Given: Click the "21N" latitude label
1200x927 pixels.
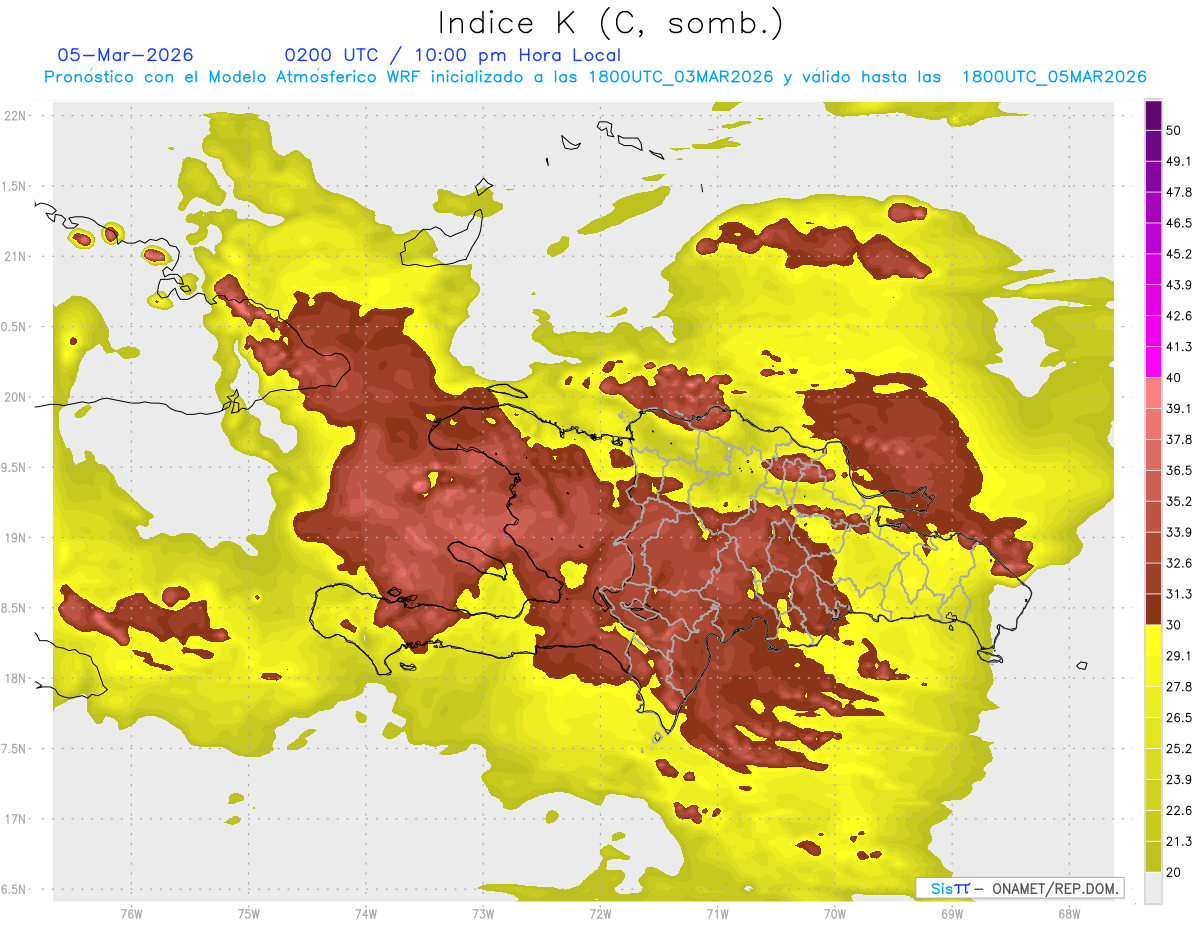Looking at the screenshot, I should click(x=15, y=256).
